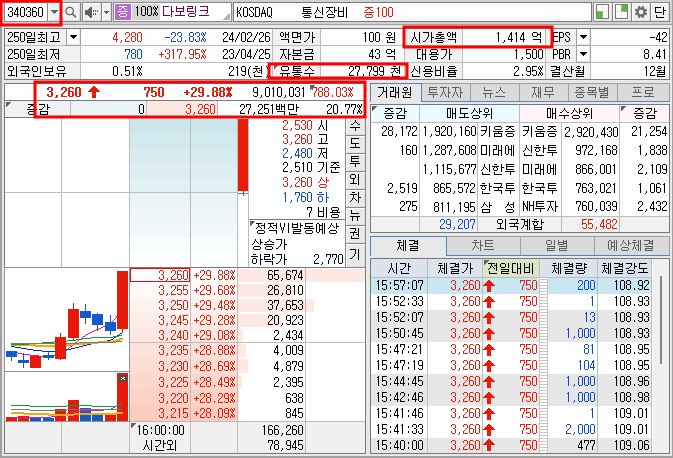This screenshot has width=673, height=458.
Task: Click the speaker sound alert icon
Action: click(91, 12)
